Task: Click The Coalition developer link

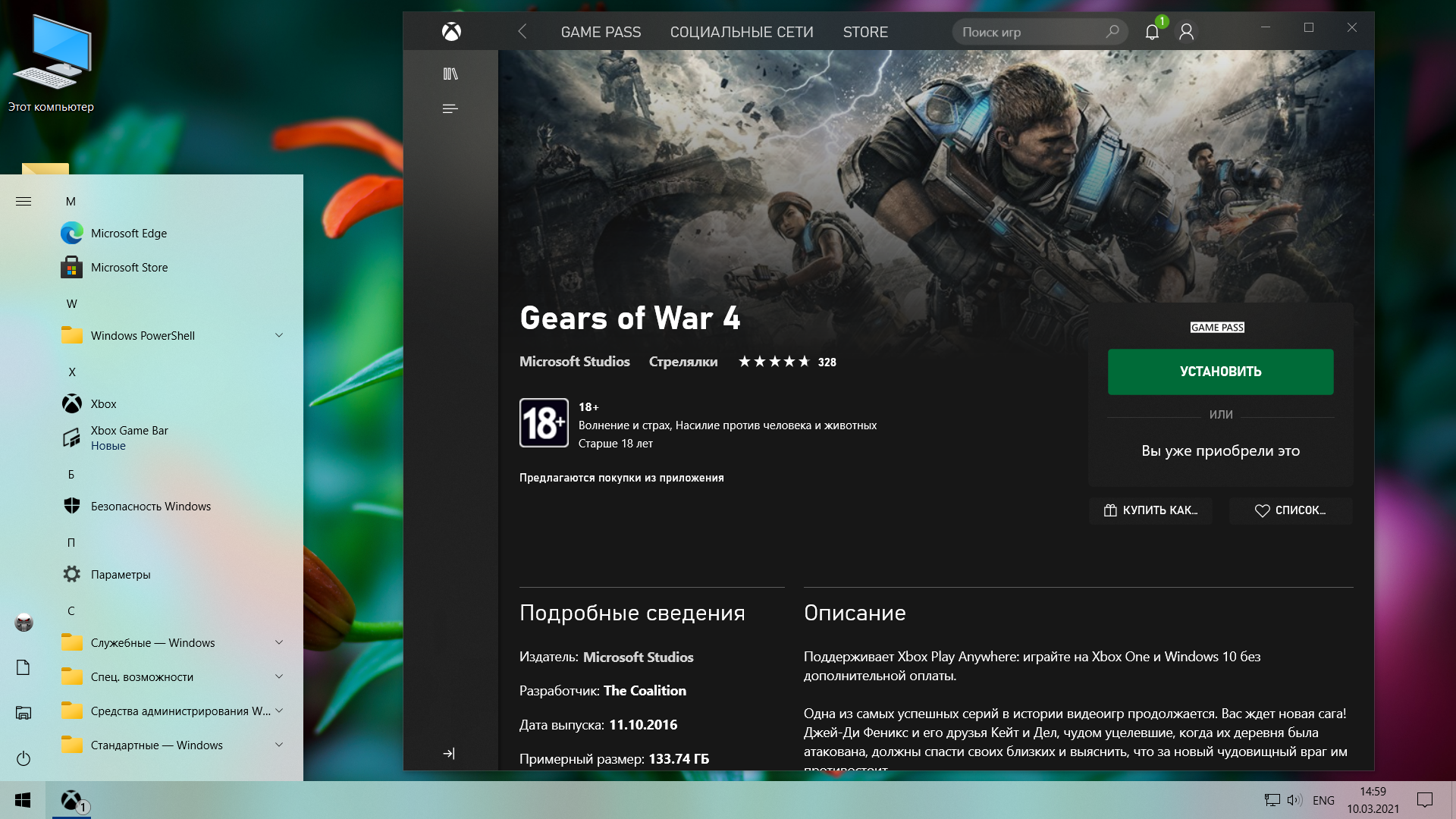Action: click(x=645, y=691)
